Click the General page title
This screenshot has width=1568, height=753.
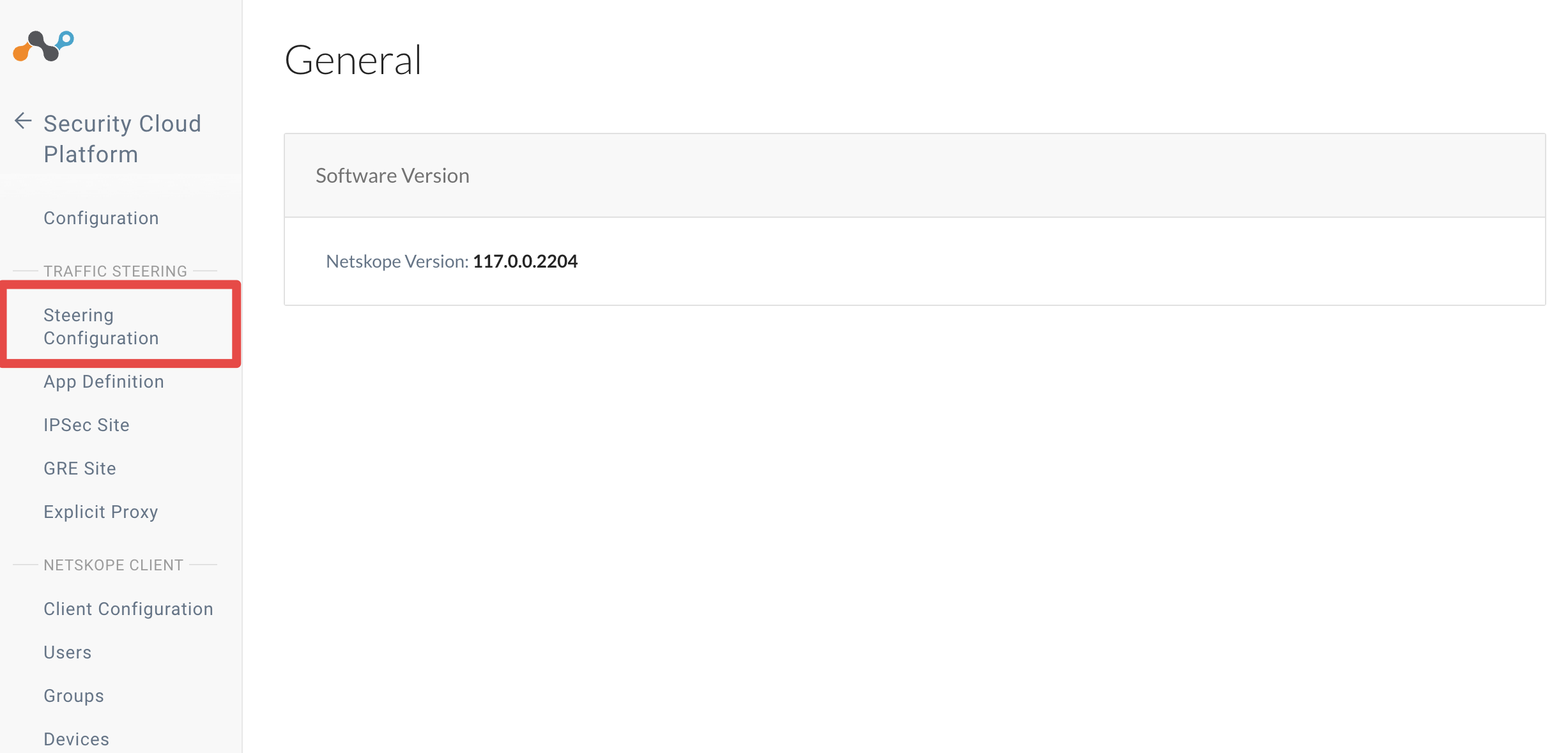(353, 60)
